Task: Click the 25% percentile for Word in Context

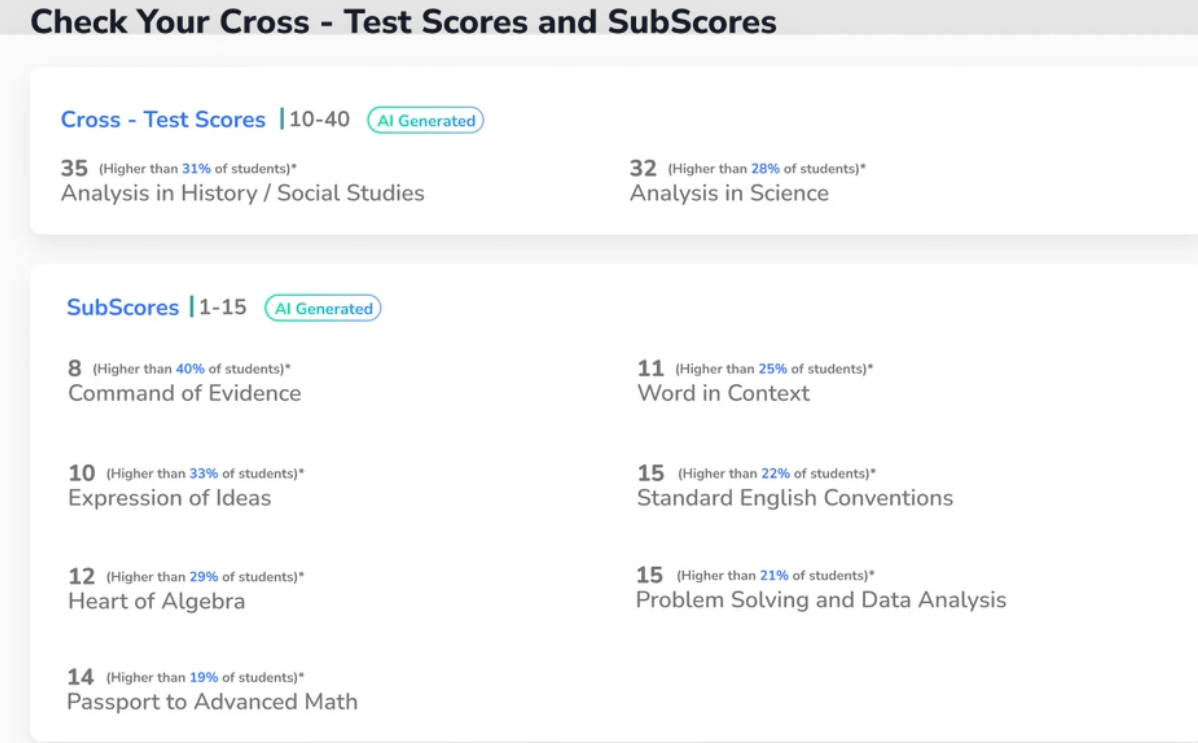Action: pyautogui.click(x=772, y=369)
